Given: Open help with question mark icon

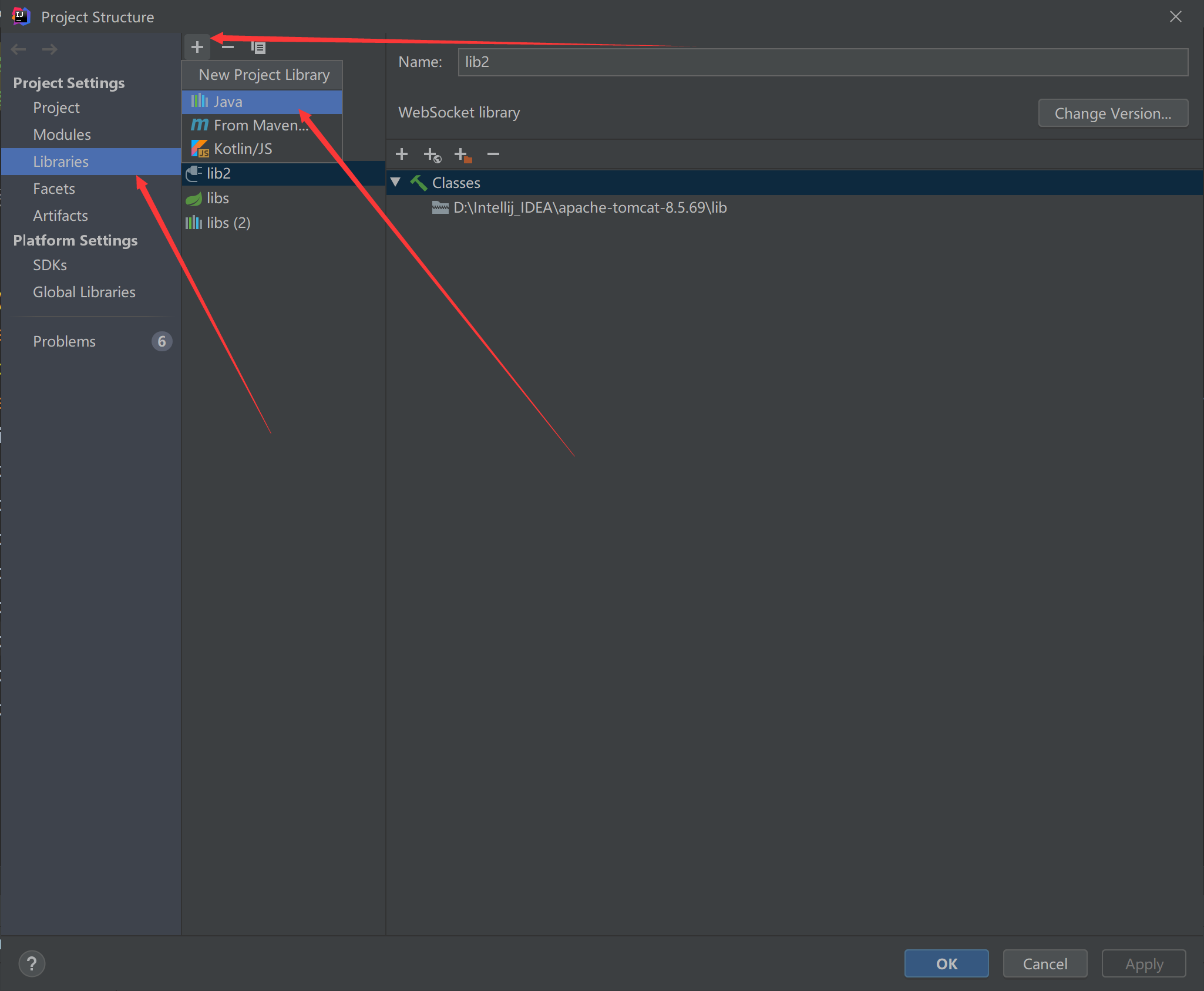Looking at the screenshot, I should click(x=32, y=963).
